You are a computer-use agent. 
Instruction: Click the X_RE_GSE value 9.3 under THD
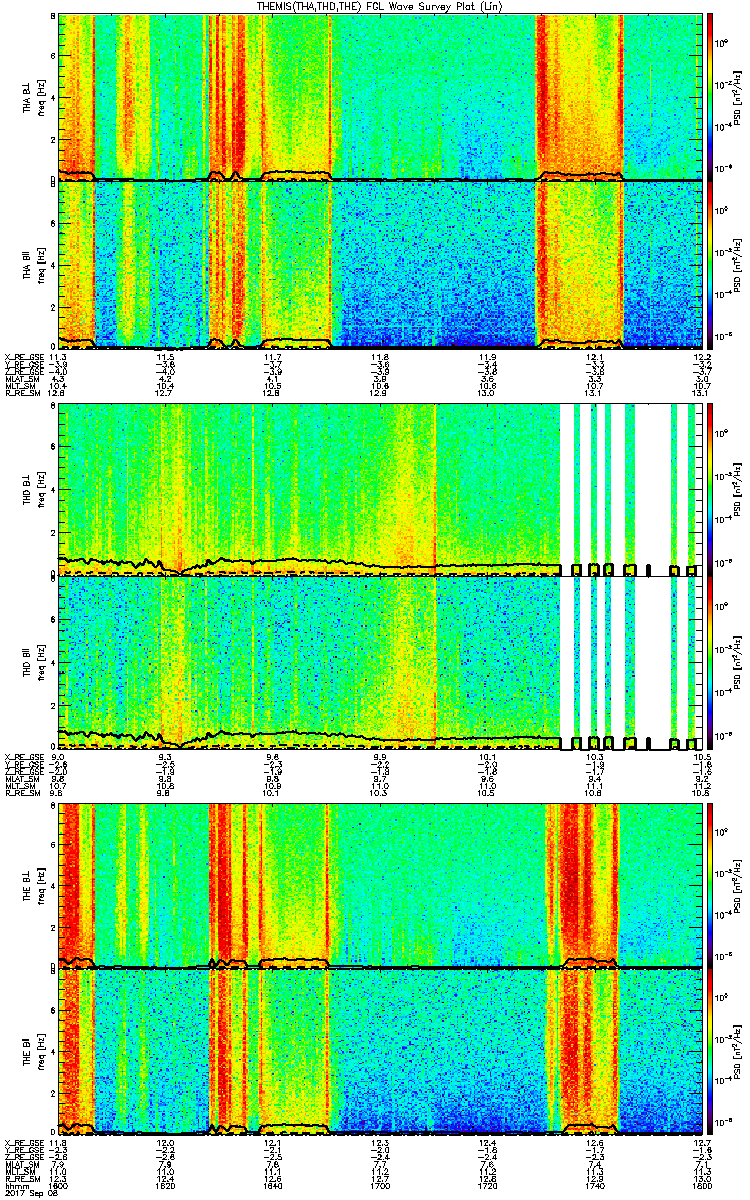pos(166,758)
